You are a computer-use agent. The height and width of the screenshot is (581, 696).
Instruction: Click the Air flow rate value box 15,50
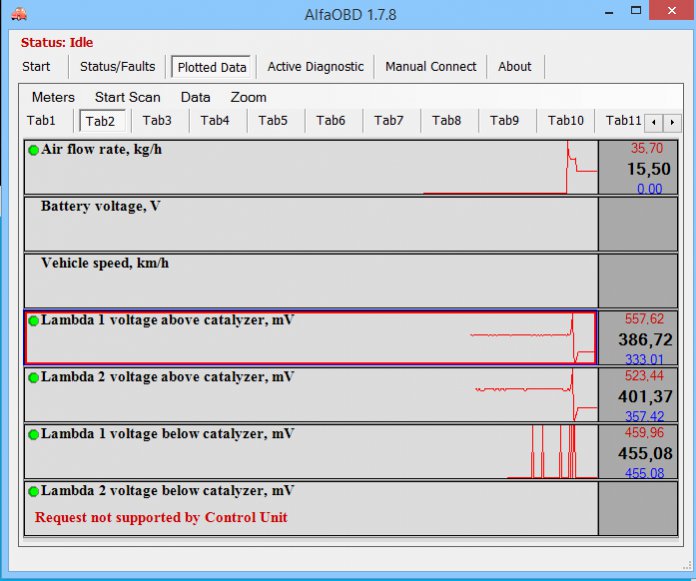(648, 168)
